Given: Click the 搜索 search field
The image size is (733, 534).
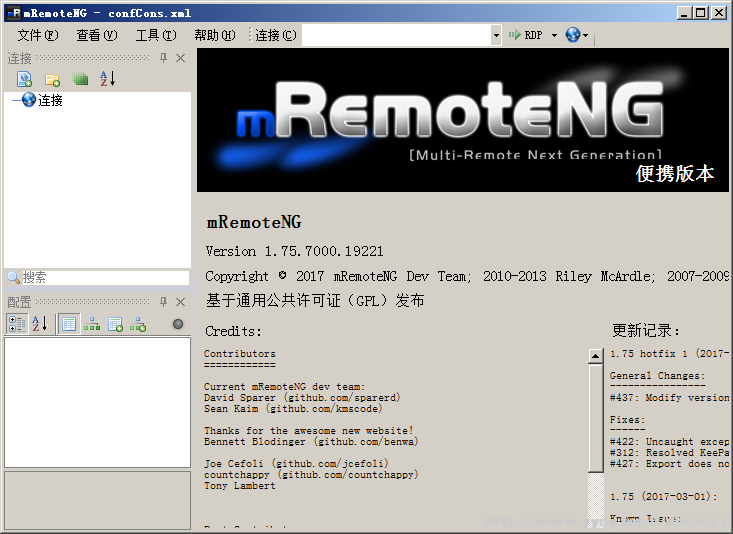Looking at the screenshot, I should click(x=105, y=277).
